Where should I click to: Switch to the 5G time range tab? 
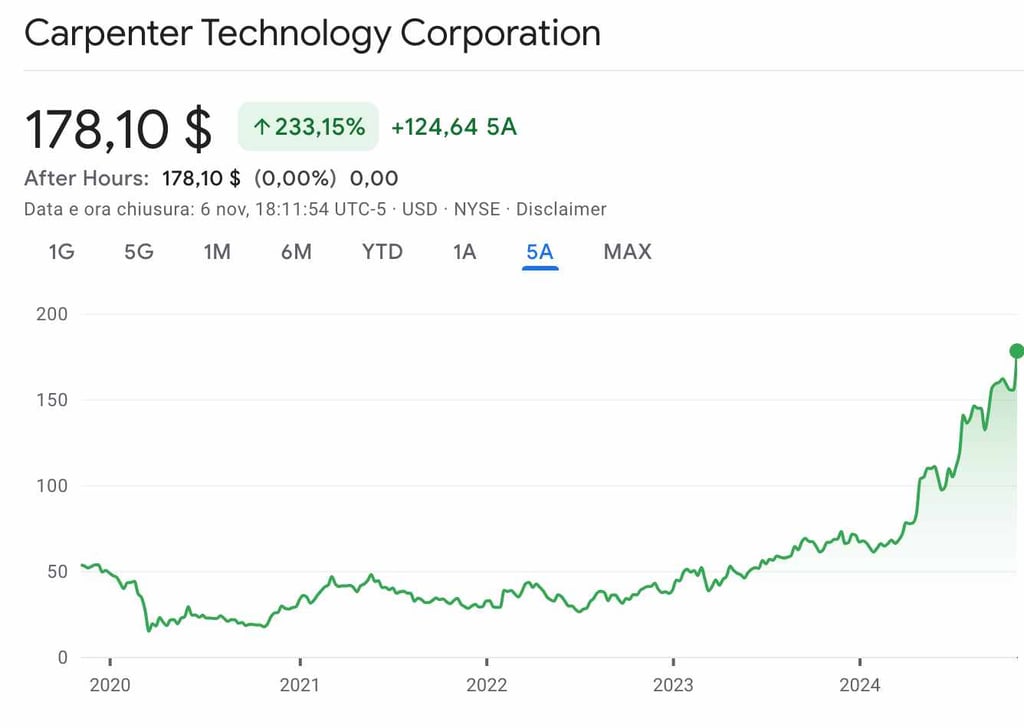(x=138, y=253)
